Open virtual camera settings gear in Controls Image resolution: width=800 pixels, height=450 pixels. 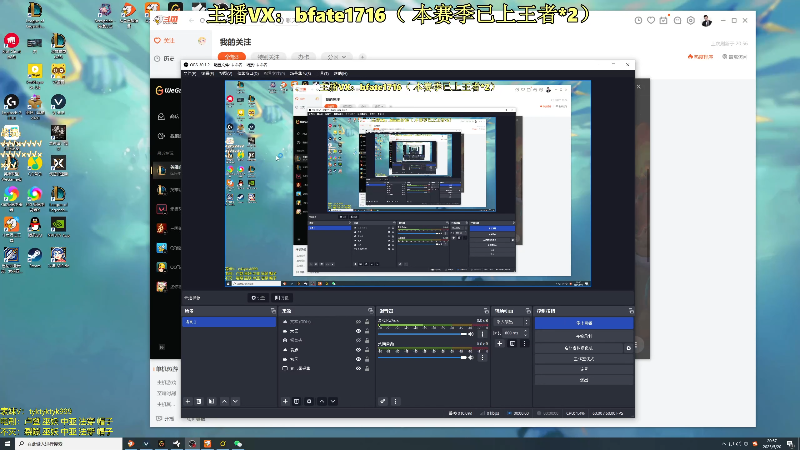(x=629, y=348)
